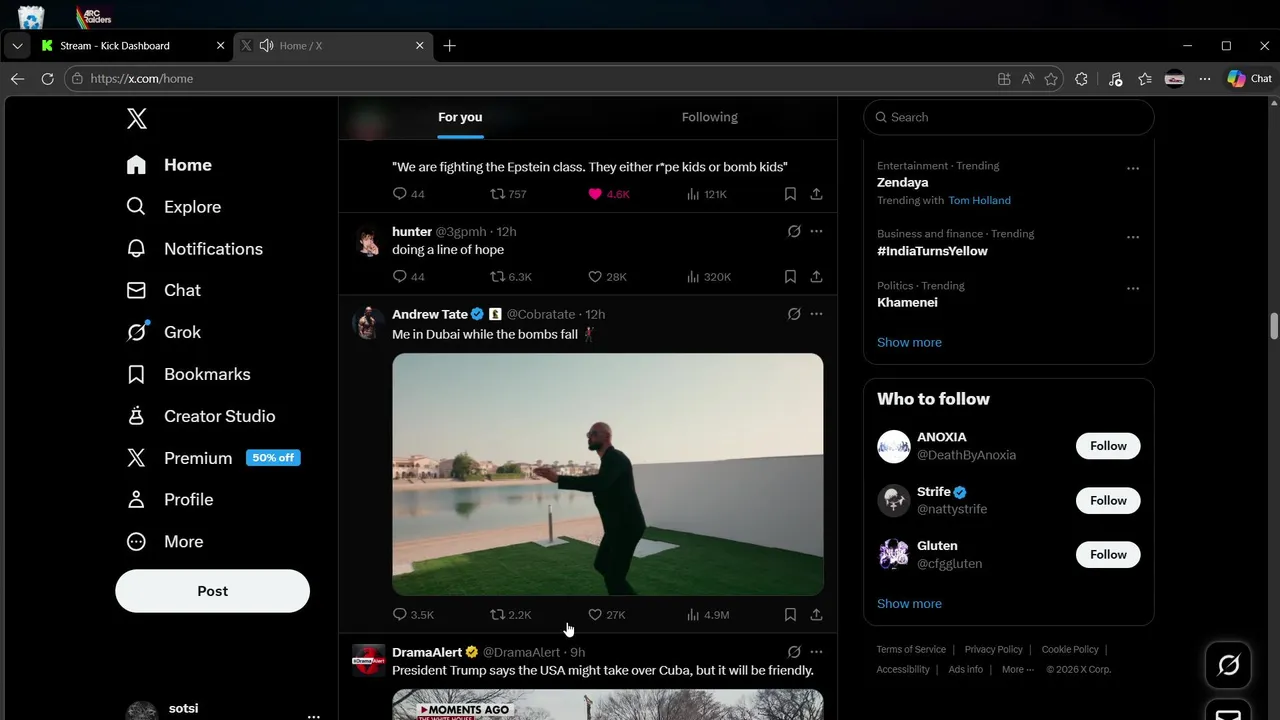Switch to the Following tab

710,117
